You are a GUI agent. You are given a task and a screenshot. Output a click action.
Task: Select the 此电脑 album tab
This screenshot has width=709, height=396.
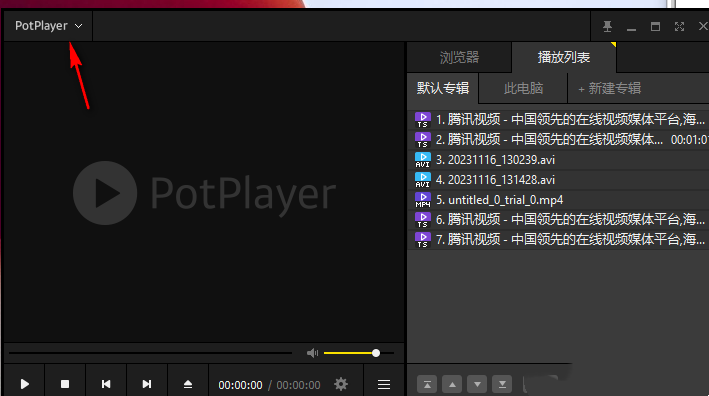click(x=523, y=88)
